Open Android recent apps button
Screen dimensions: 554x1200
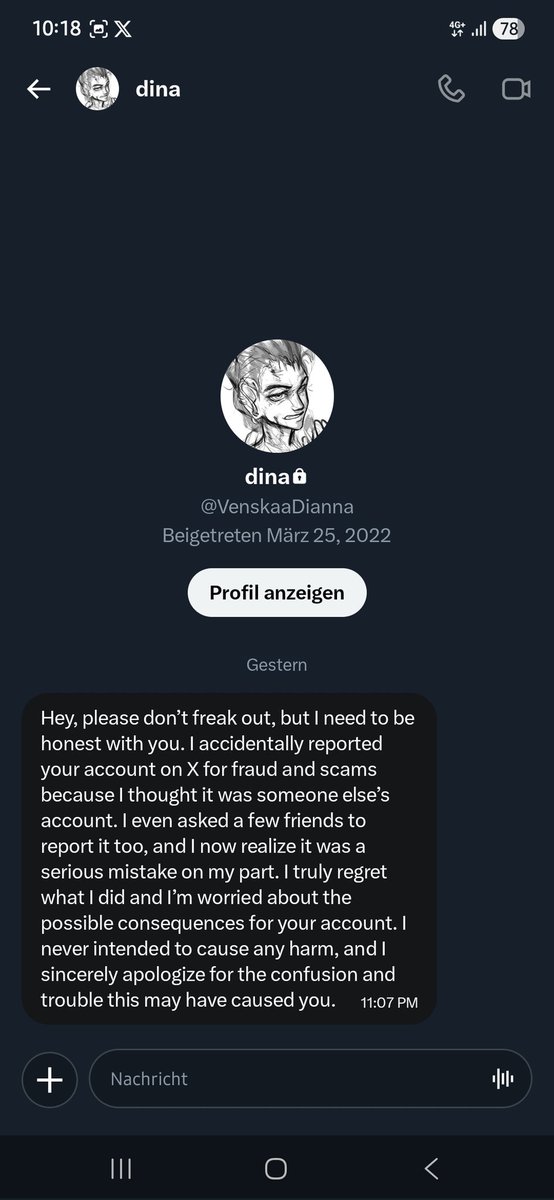(121, 1168)
